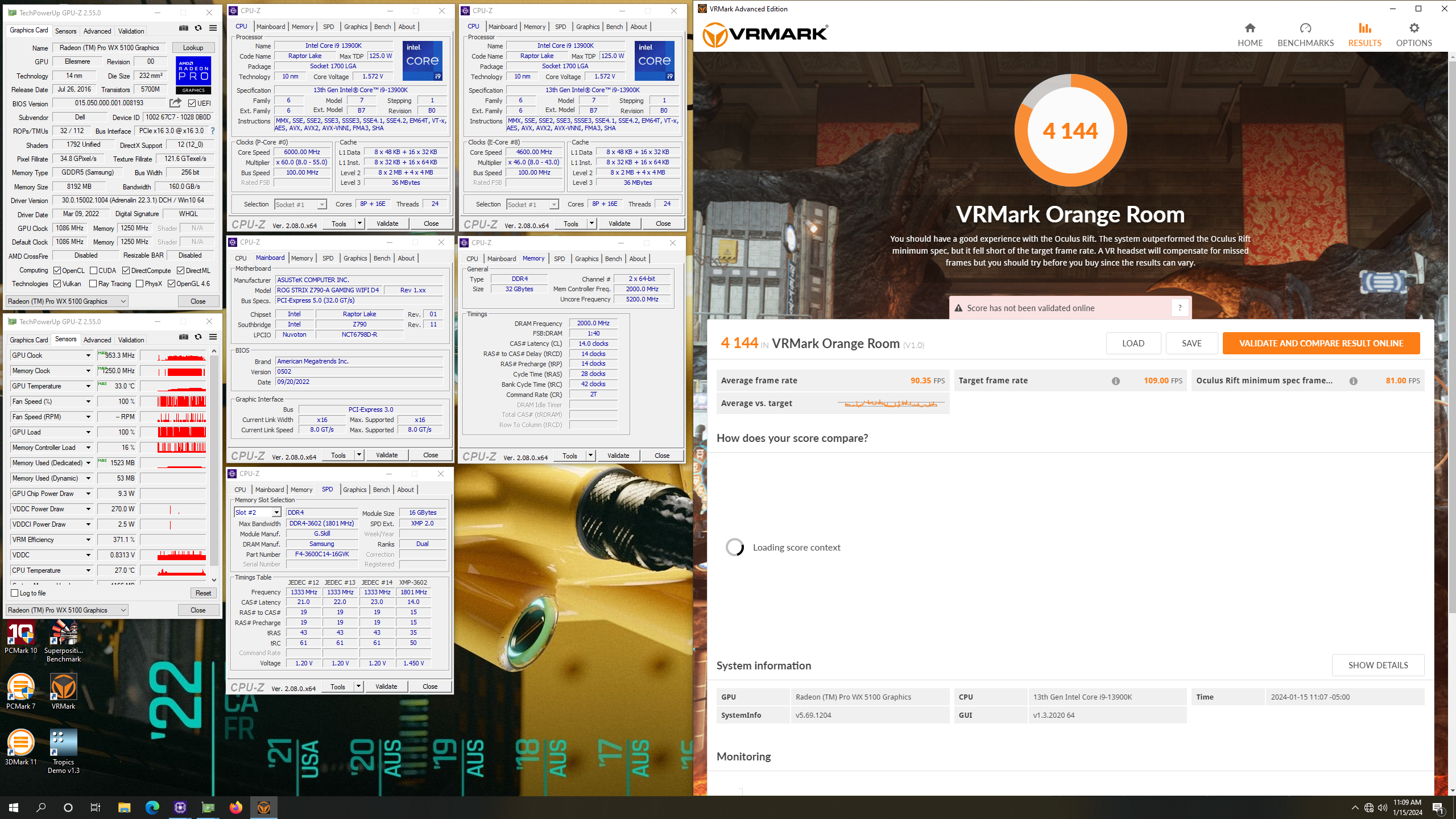Enable the Log to file checkbox
1456x819 pixels.
15,593
